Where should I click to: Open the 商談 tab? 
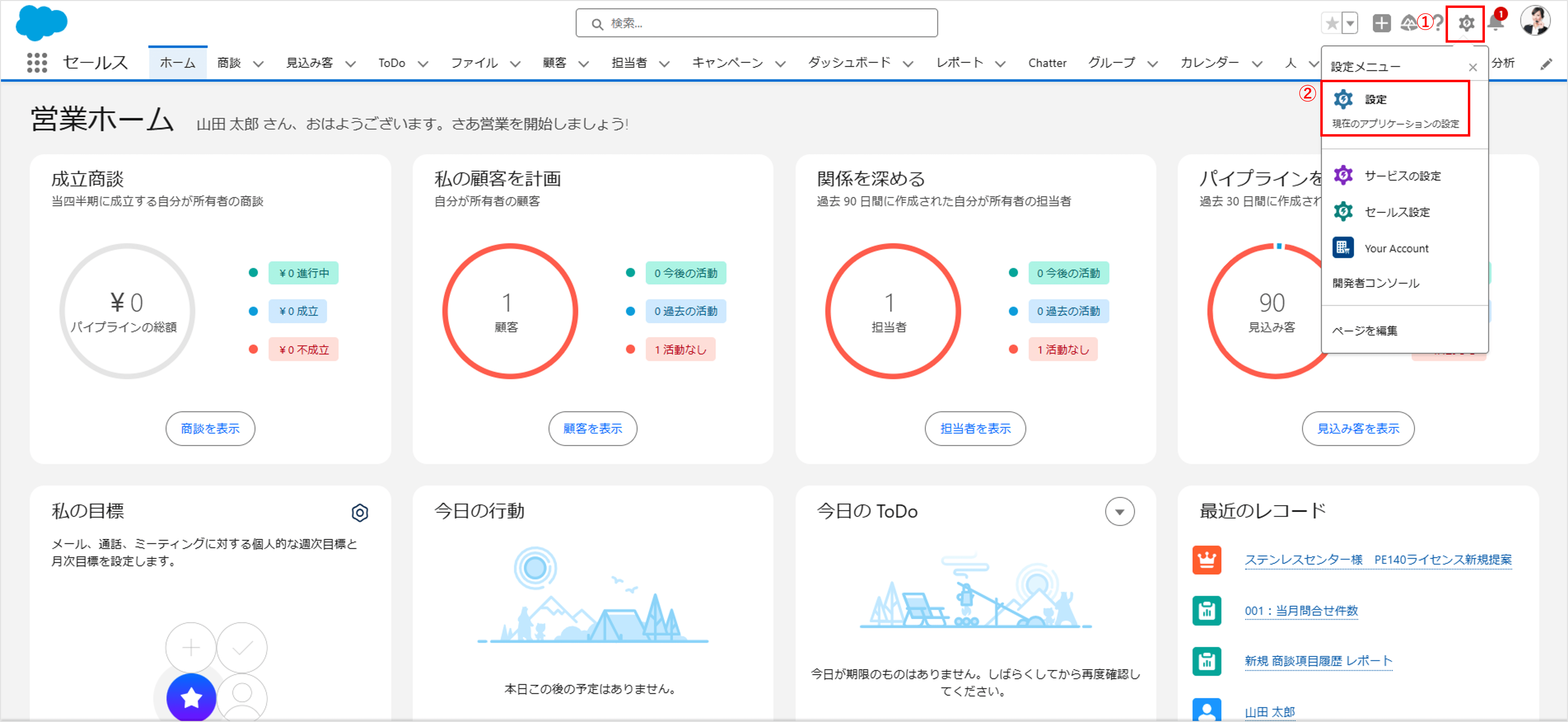coord(229,63)
